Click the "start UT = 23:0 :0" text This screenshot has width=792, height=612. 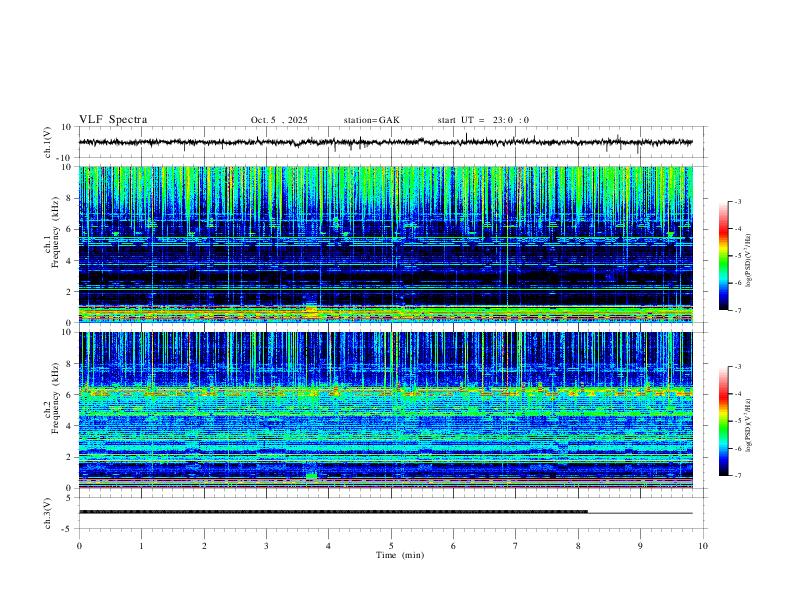pyautogui.click(x=483, y=120)
